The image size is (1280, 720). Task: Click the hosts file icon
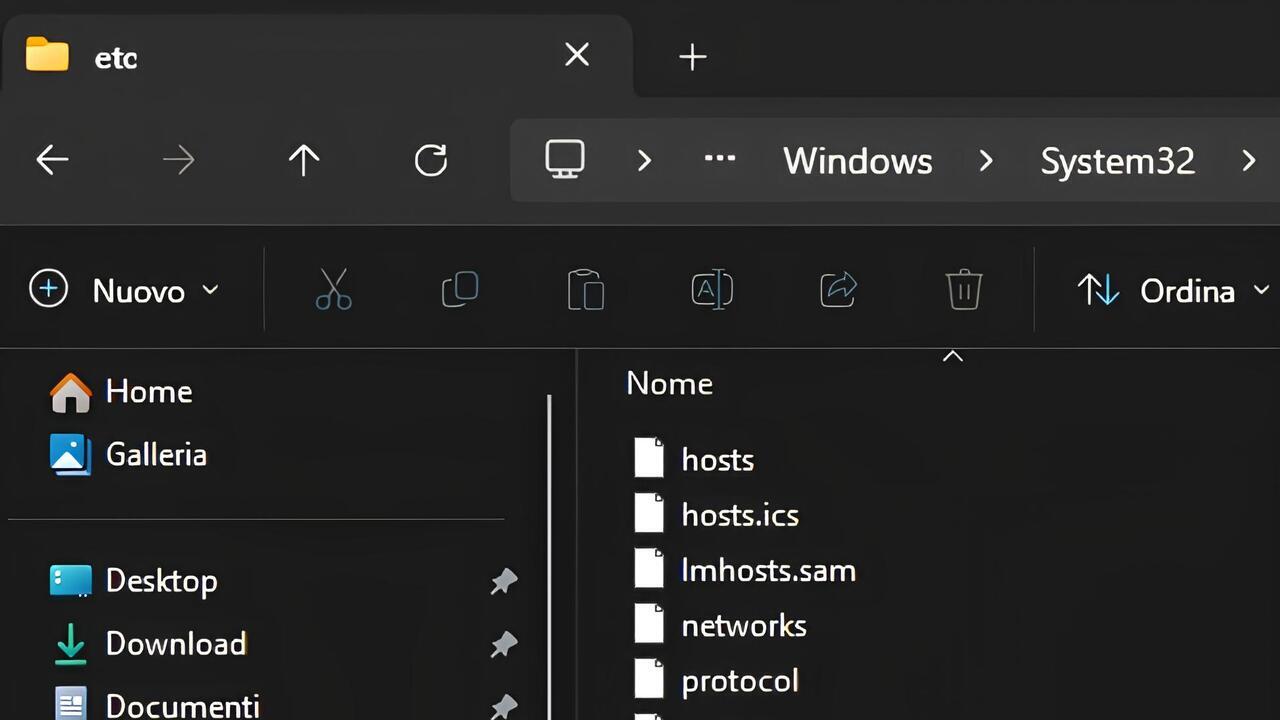649,458
